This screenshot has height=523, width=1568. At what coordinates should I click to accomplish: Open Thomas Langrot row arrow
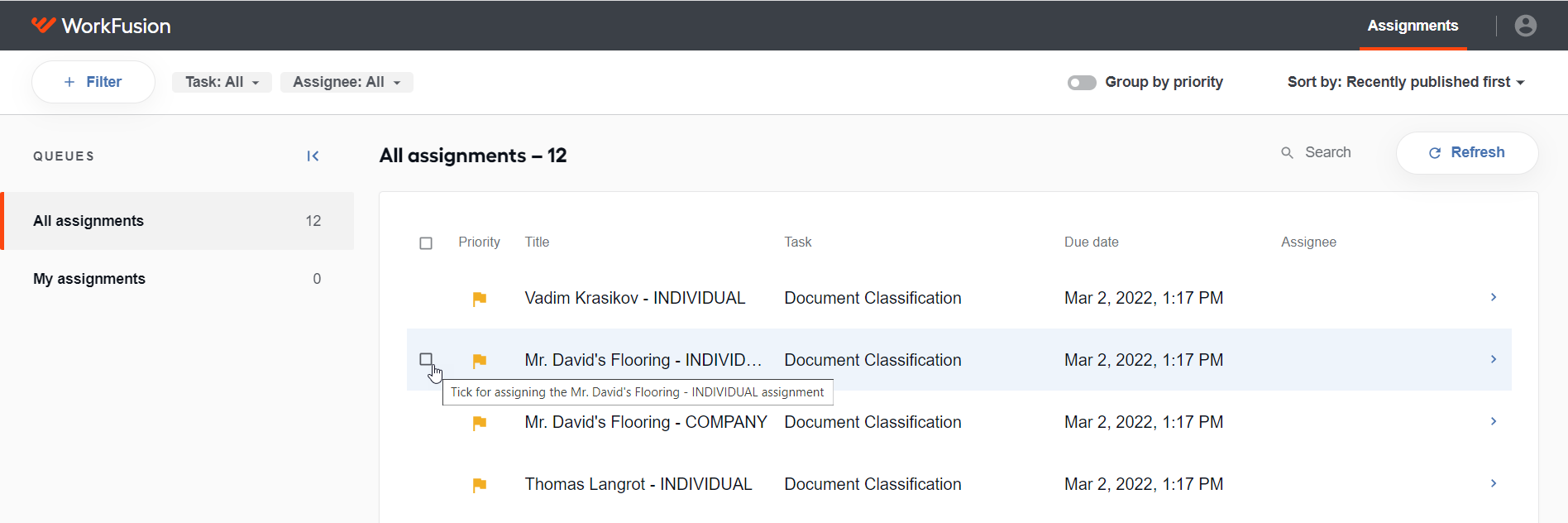coord(1494,483)
